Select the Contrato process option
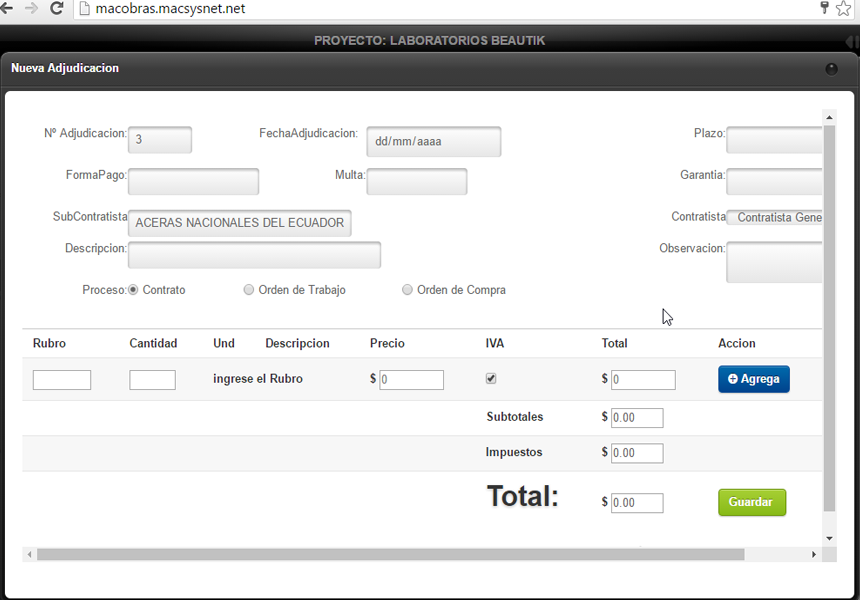The image size is (860, 600). tap(133, 290)
